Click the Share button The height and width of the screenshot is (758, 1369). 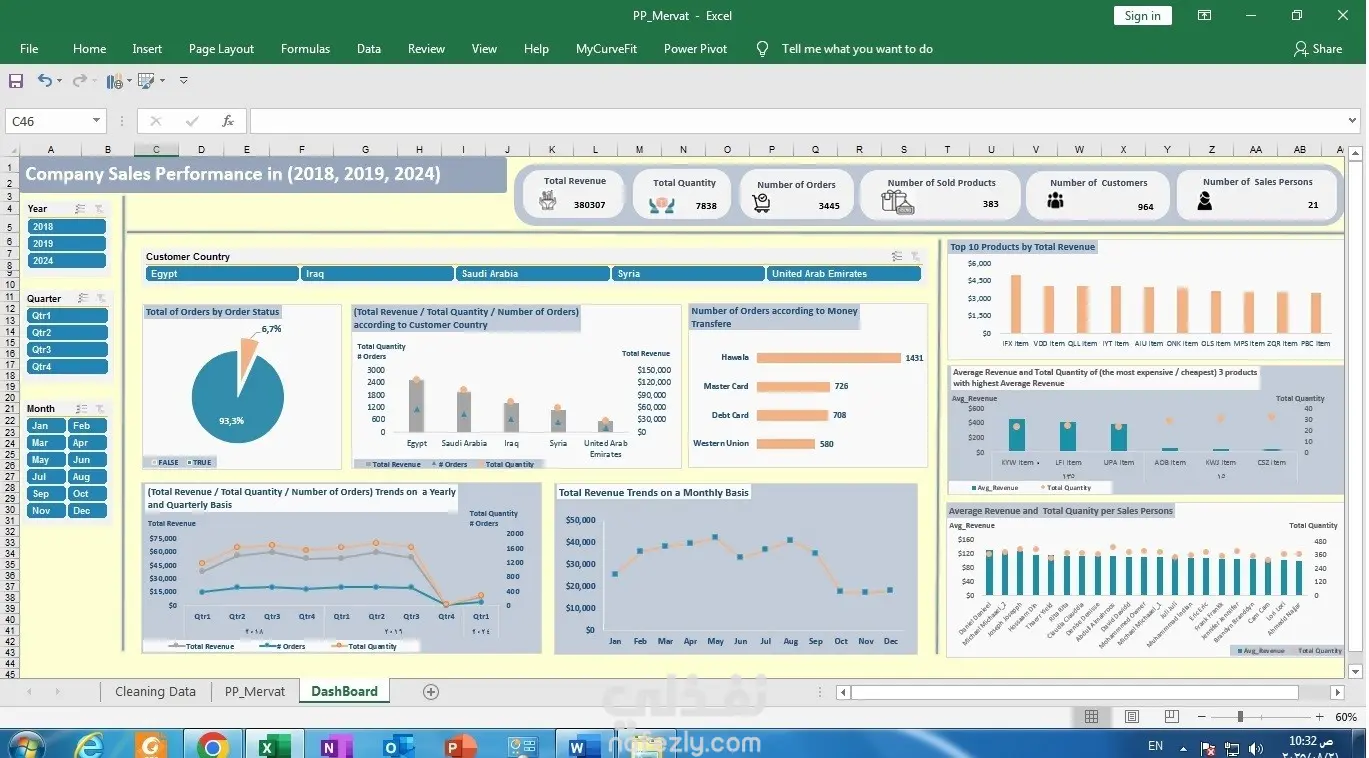pyautogui.click(x=1318, y=49)
